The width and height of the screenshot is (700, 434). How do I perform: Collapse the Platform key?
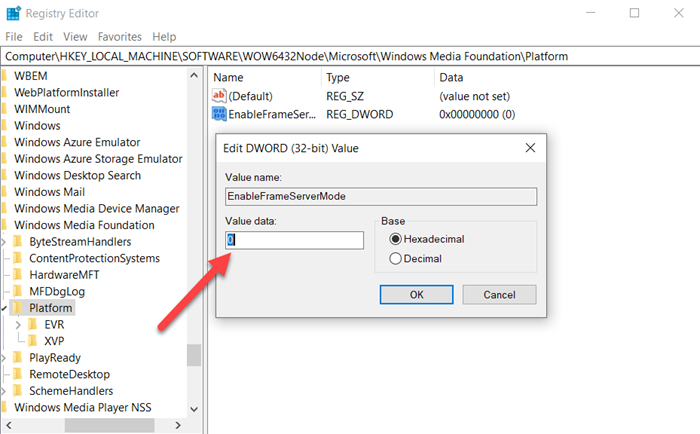pyautogui.click(x=4, y=308)
